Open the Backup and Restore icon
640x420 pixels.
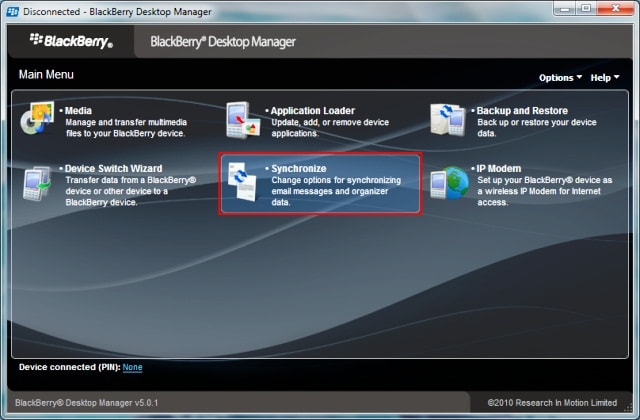[x=448, y=119]
